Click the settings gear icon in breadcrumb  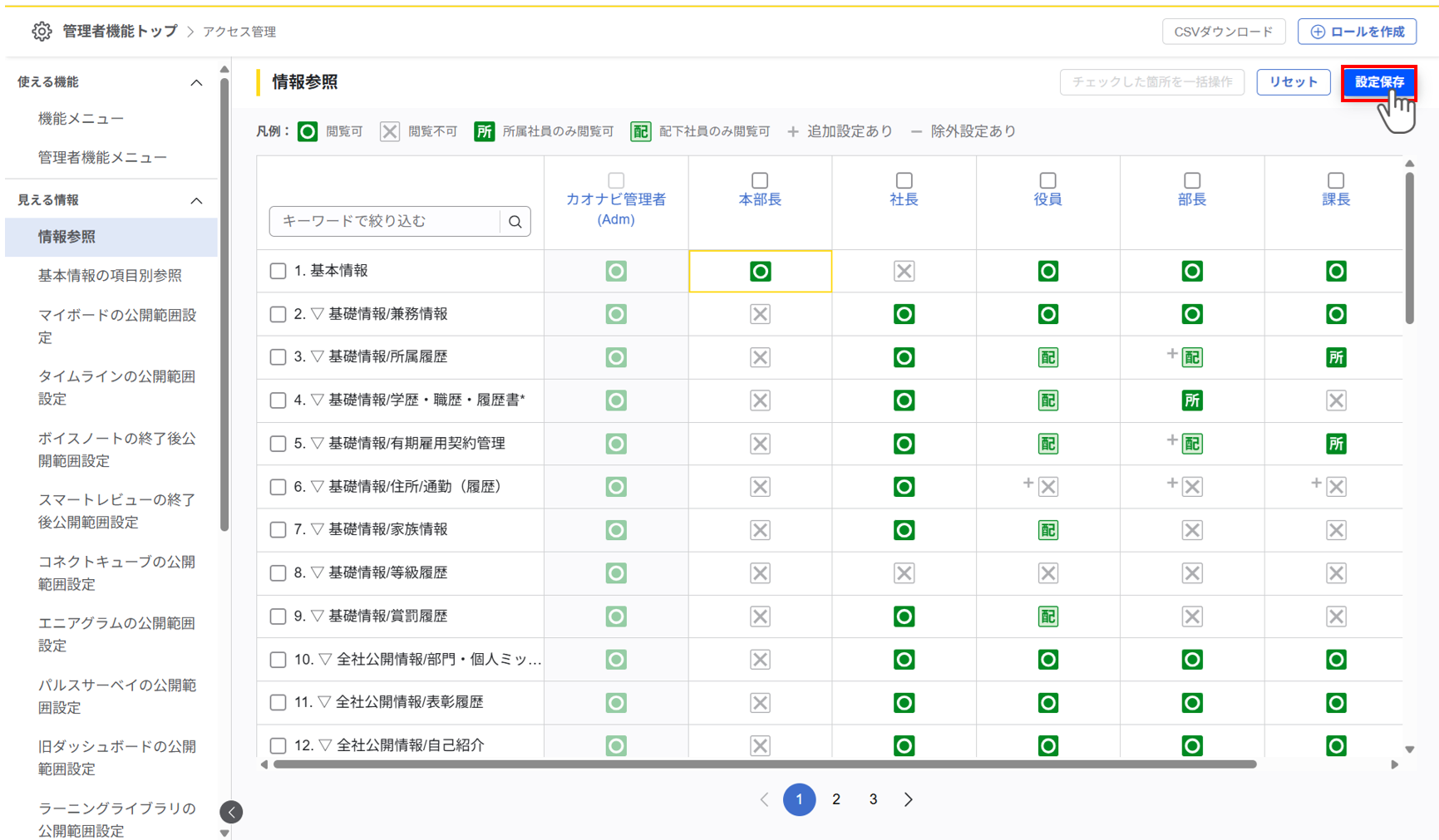point(42,32)
